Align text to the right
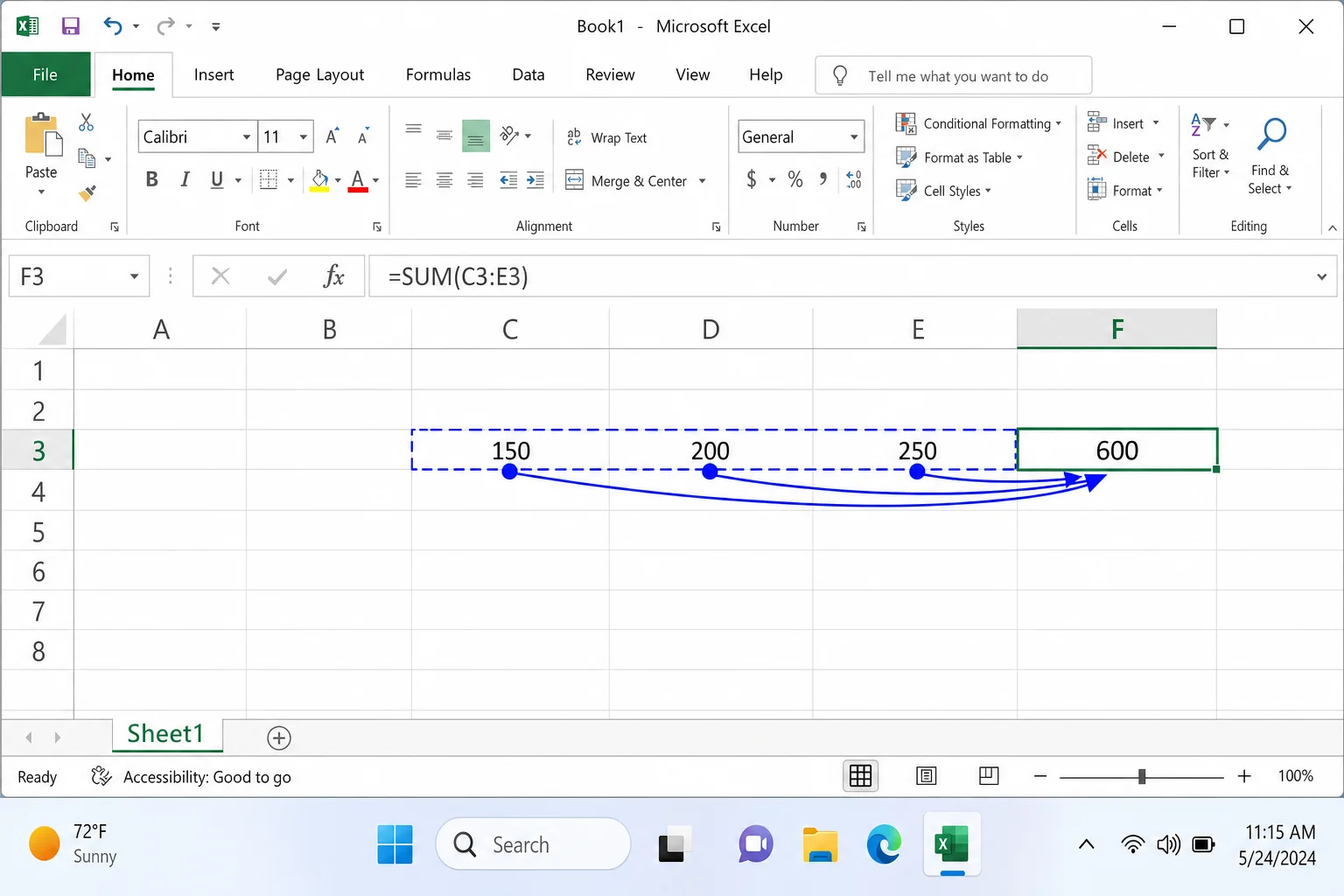 (x=475, y=180)
